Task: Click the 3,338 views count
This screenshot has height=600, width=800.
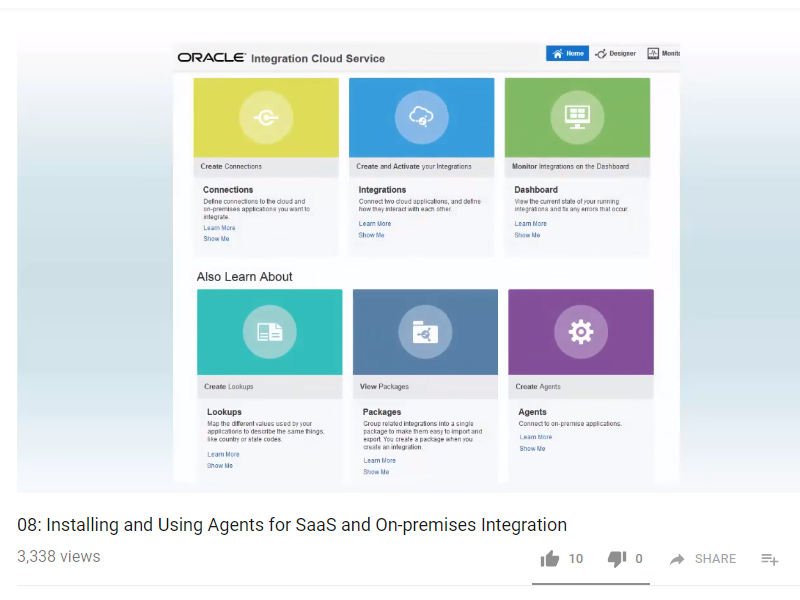Action: click(59, 556)
